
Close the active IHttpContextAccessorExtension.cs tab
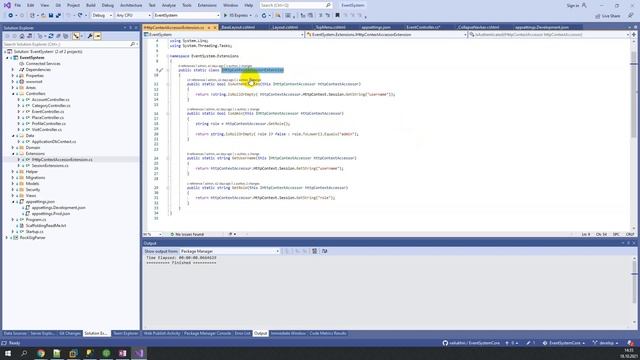pos(215,28)
